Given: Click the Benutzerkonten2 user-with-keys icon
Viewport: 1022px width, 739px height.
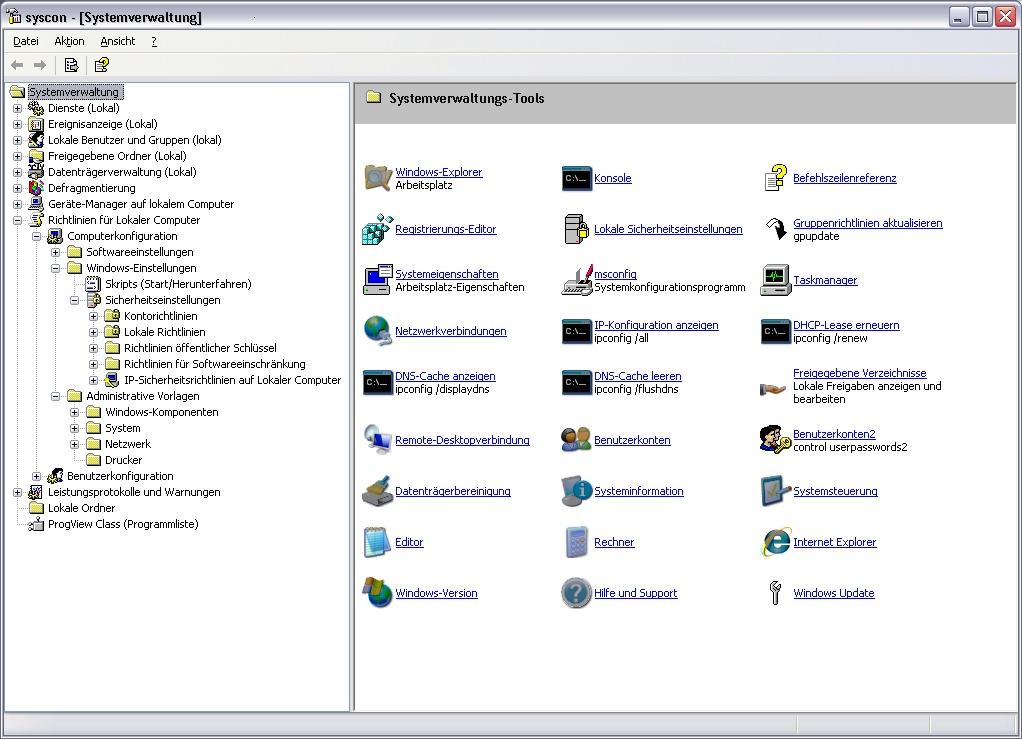Looking at the screenshot, I should pos(775,440).
